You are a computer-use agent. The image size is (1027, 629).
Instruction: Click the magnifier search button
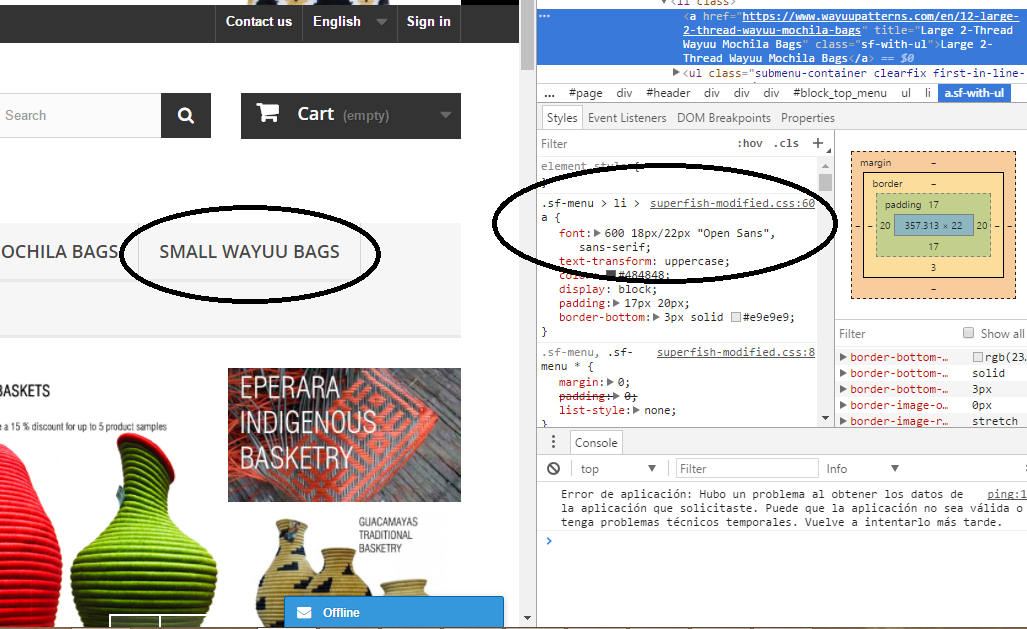[186, 115]
